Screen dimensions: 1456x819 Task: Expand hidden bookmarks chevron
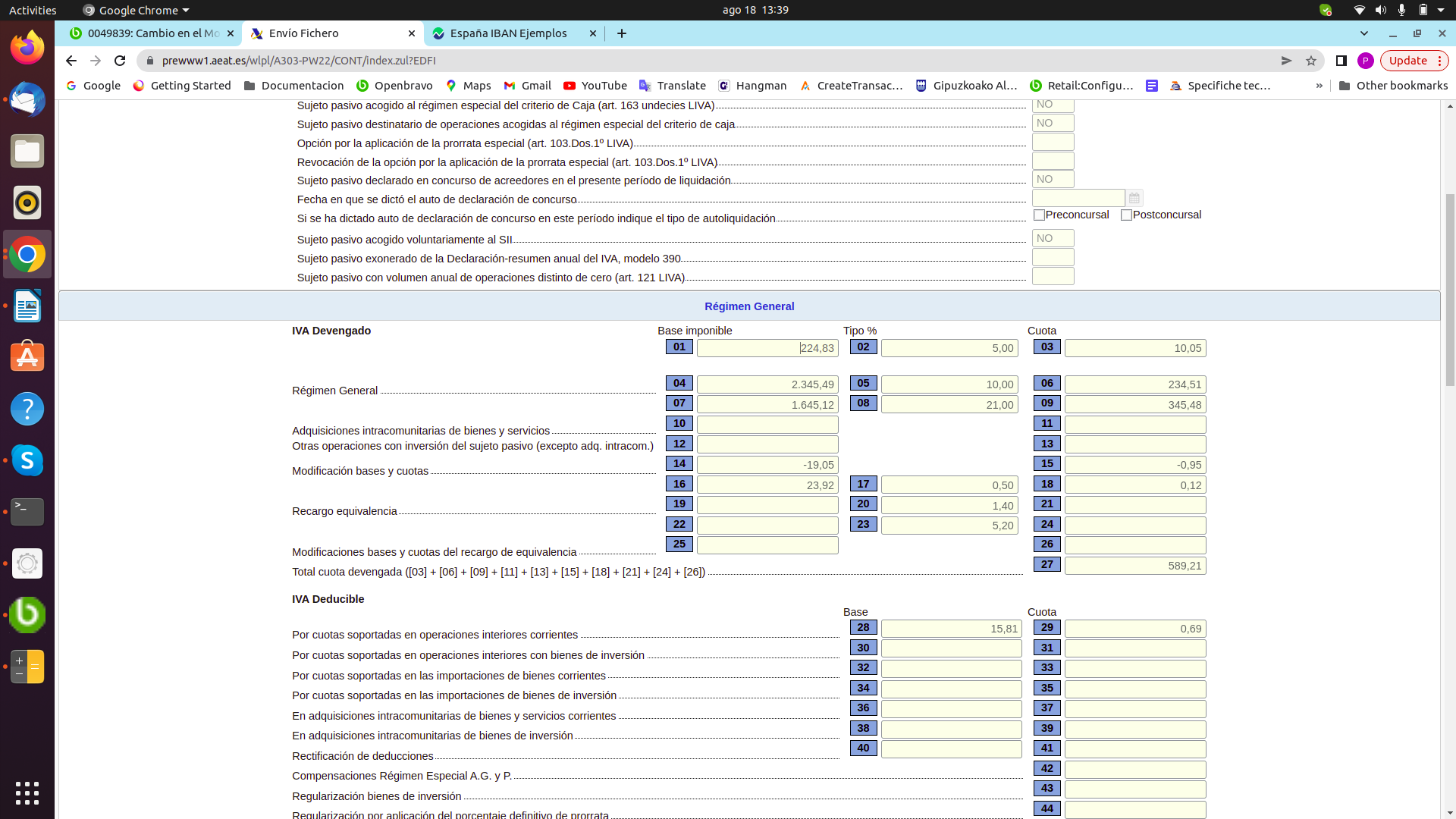click(1319, 86)
